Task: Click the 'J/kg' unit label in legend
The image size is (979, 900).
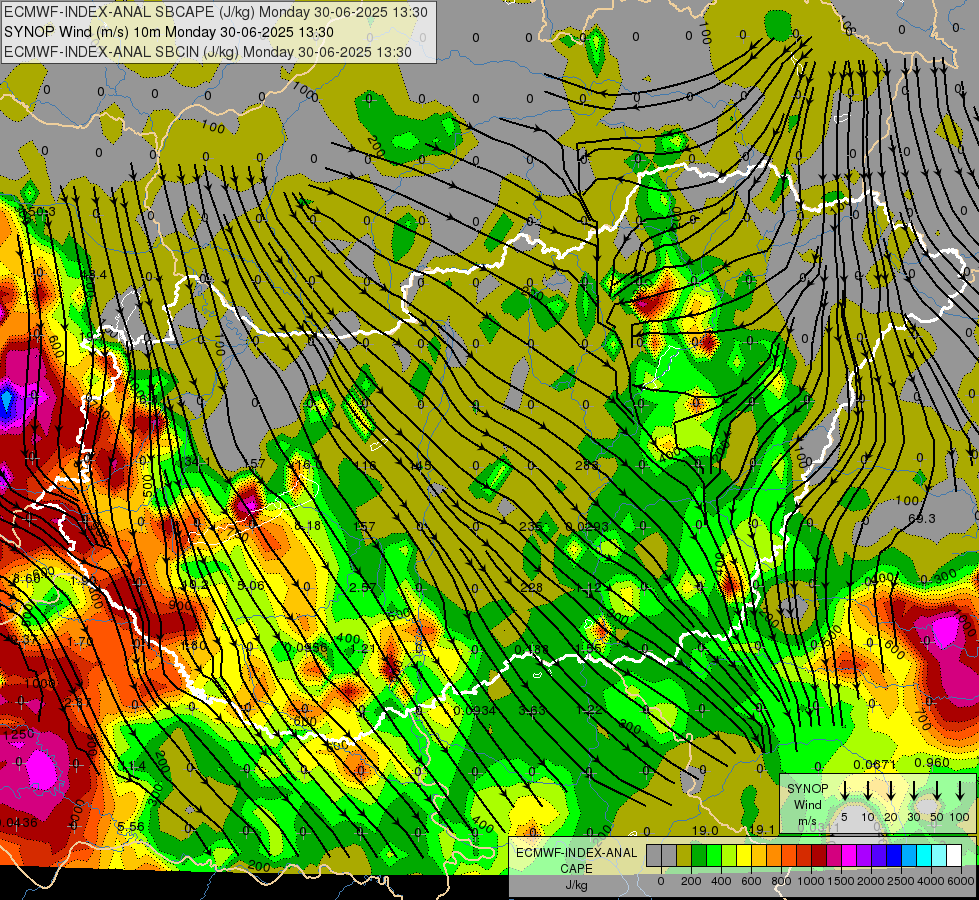Action: point(576,885)
